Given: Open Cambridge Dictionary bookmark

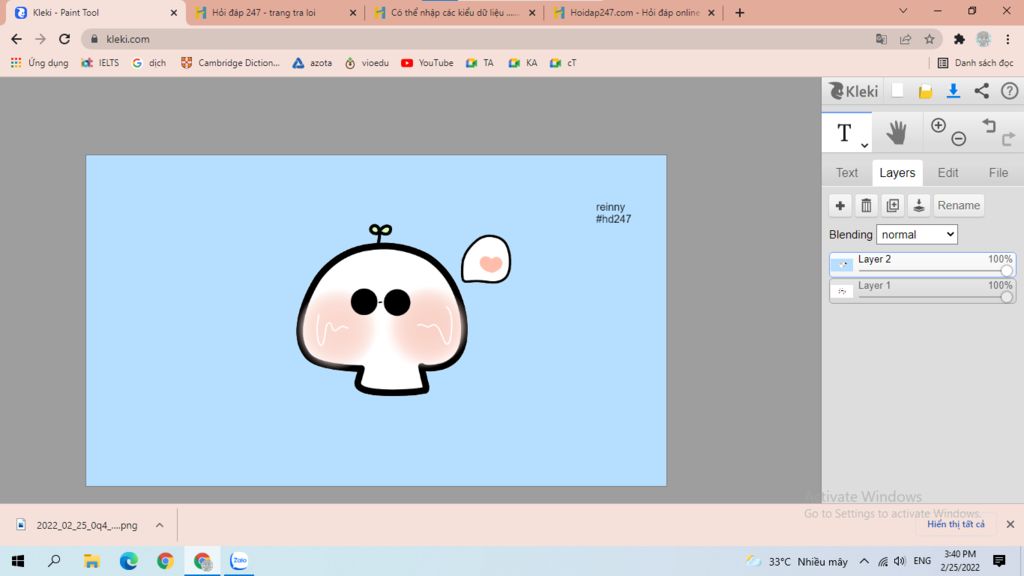Looking at the screenshot, I should coord(230,63).
